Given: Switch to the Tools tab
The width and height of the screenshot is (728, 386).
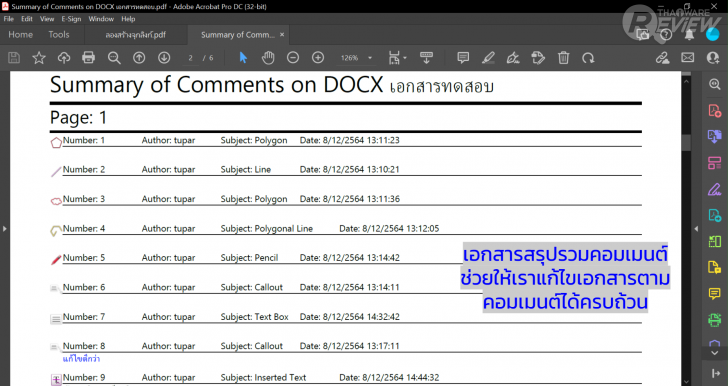Looking at the screenshot, I should click(59, 35).
